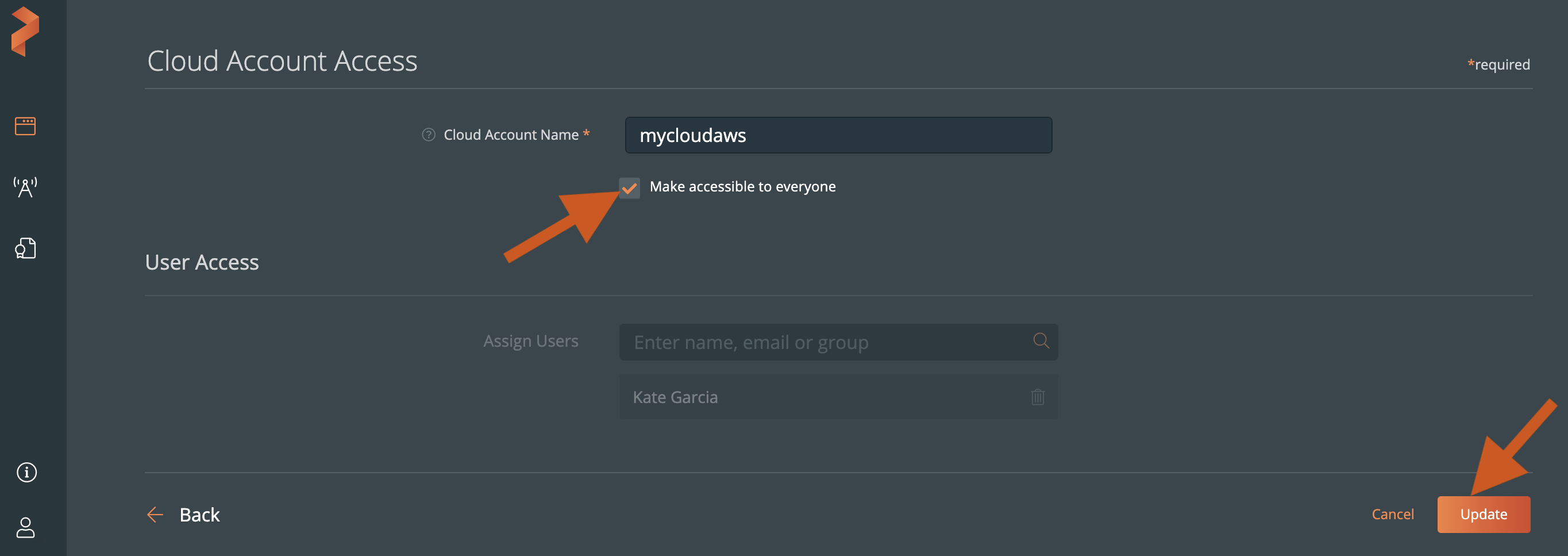Click the info circle icon in sidebar
Image resolution: width=1568 pixels, height=556 pixels.
[26, 472]
